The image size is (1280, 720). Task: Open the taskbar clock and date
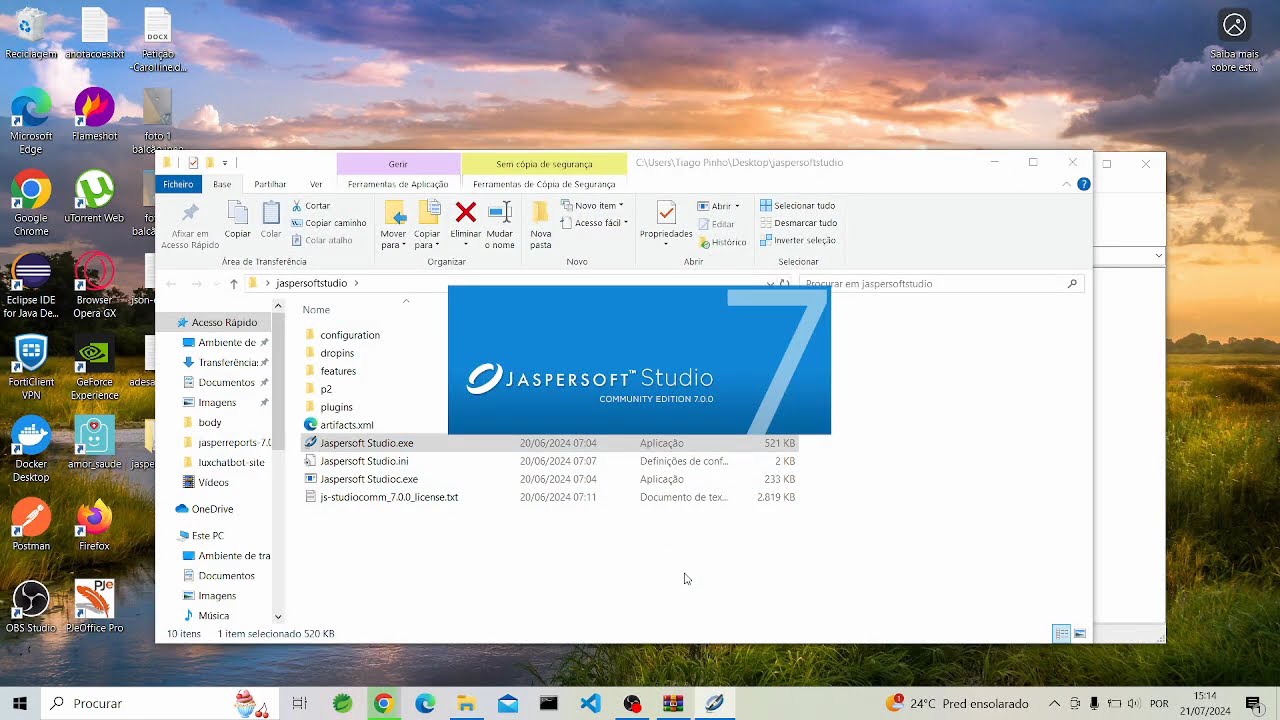(x=1205, y=703)
